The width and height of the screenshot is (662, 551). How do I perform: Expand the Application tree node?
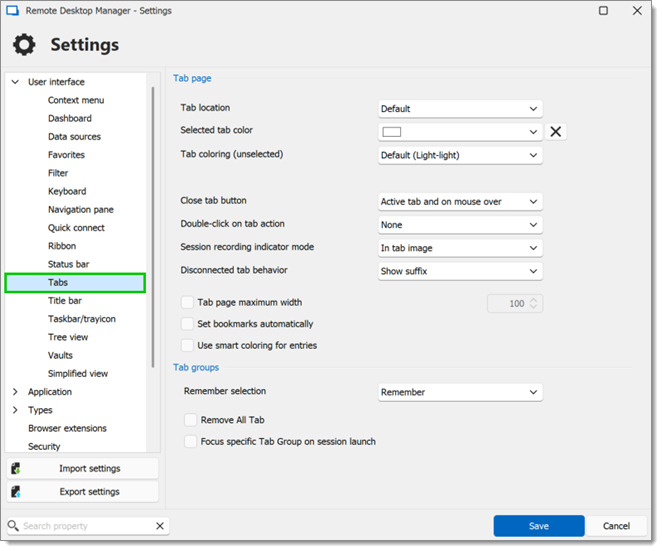[x=15, y=392]
